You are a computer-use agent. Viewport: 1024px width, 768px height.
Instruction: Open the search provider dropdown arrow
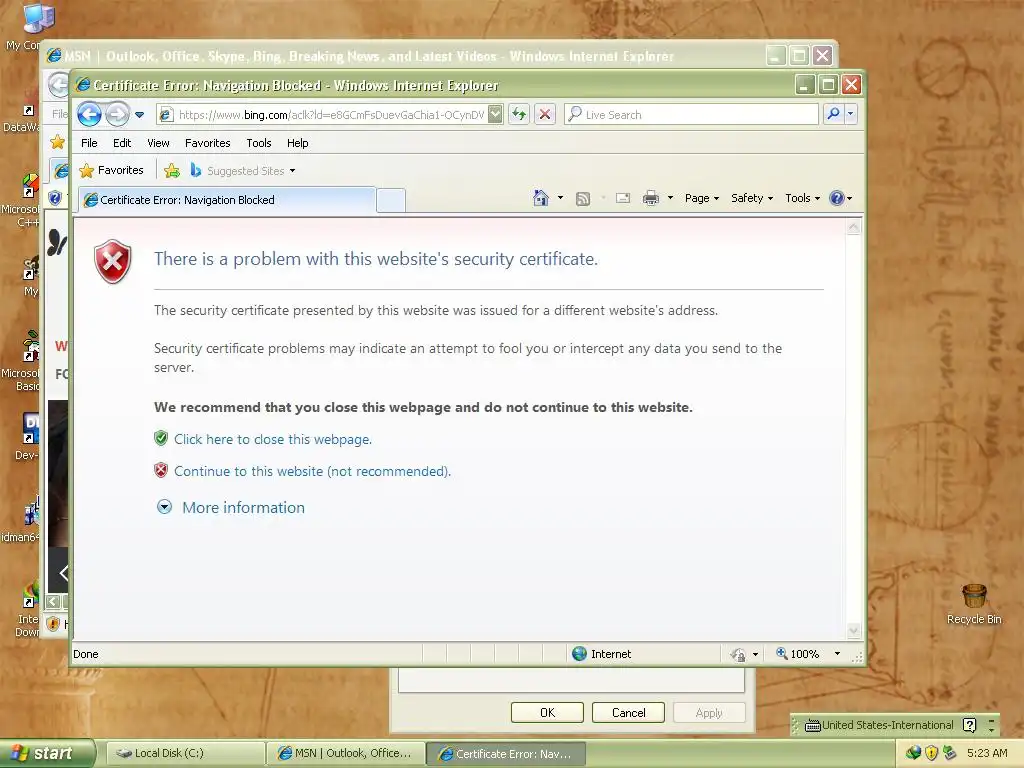point(850,114)
